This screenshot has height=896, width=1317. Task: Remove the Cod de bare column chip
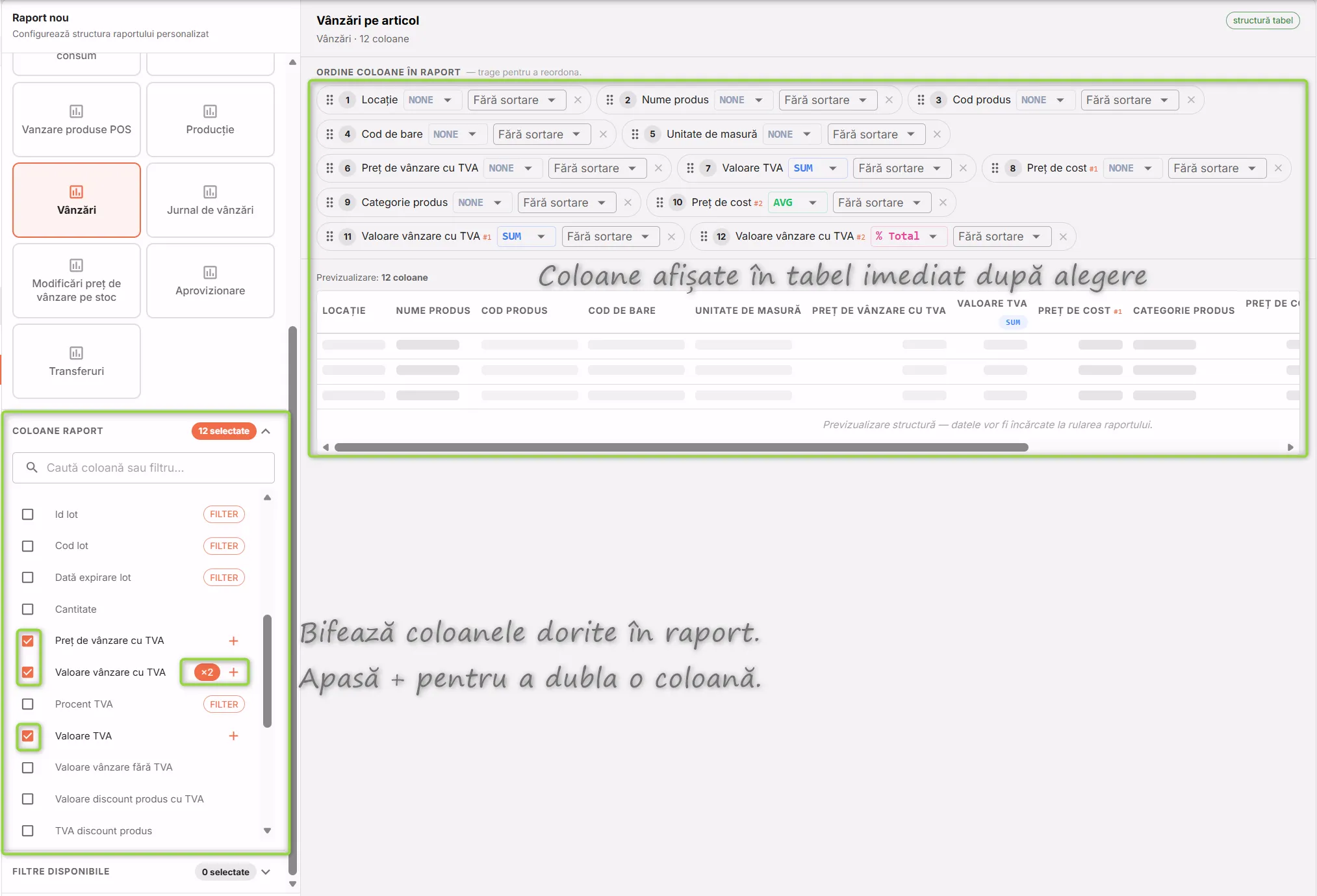click(603, 134)
